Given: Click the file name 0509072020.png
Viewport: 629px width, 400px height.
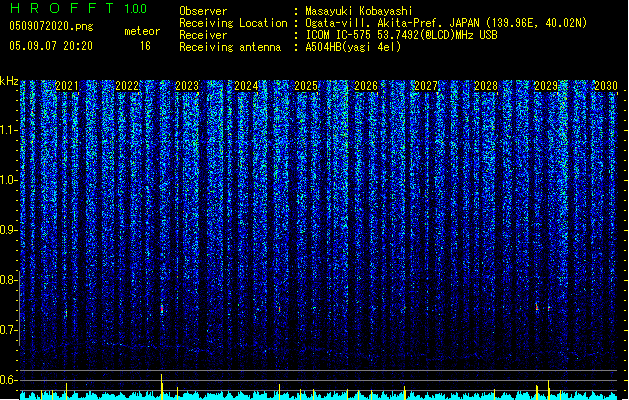Looking at the screenshot, I should click(x=51, y=26).
